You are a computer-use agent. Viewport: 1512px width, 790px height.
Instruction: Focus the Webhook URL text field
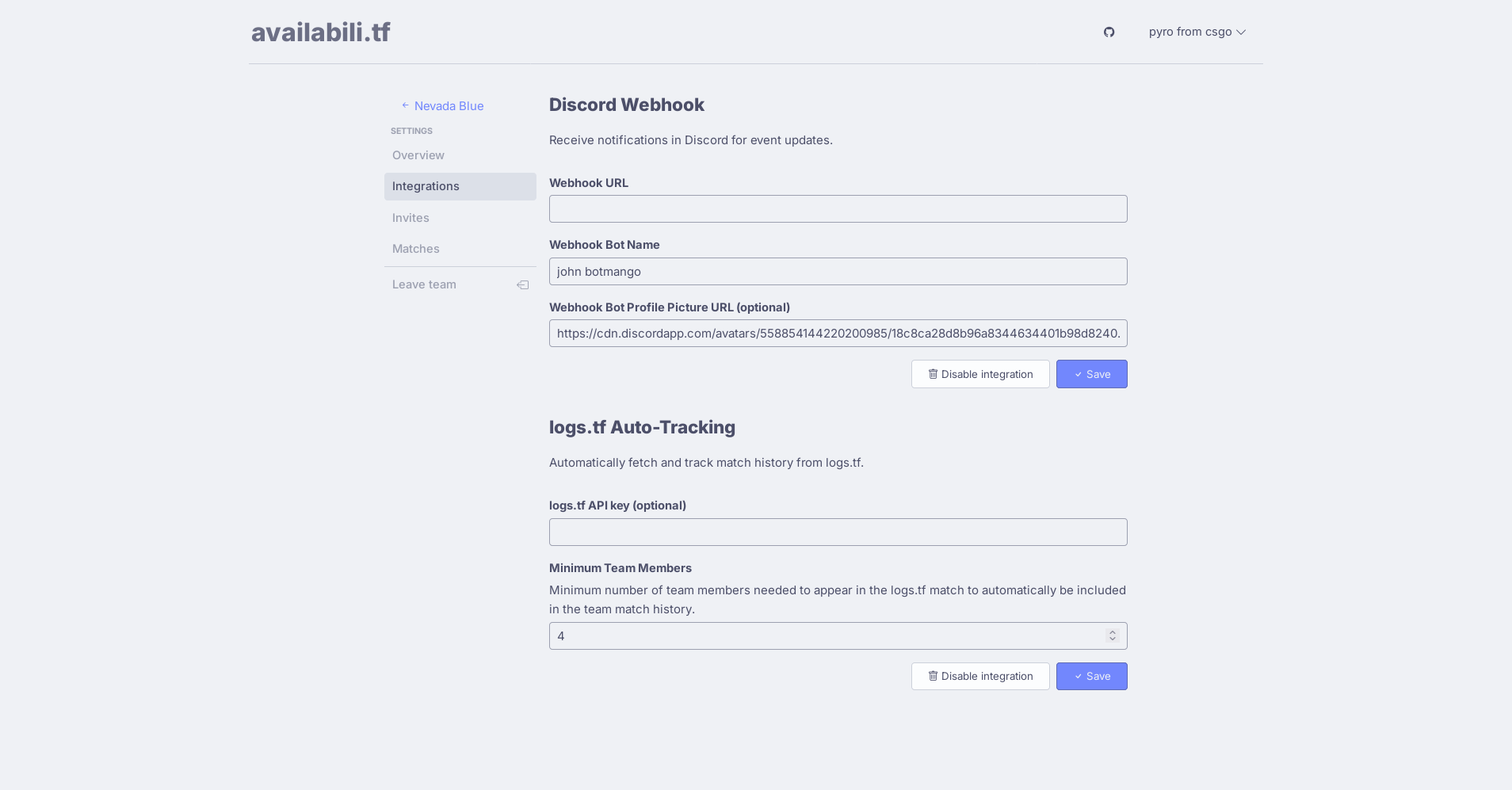[838, 209]
